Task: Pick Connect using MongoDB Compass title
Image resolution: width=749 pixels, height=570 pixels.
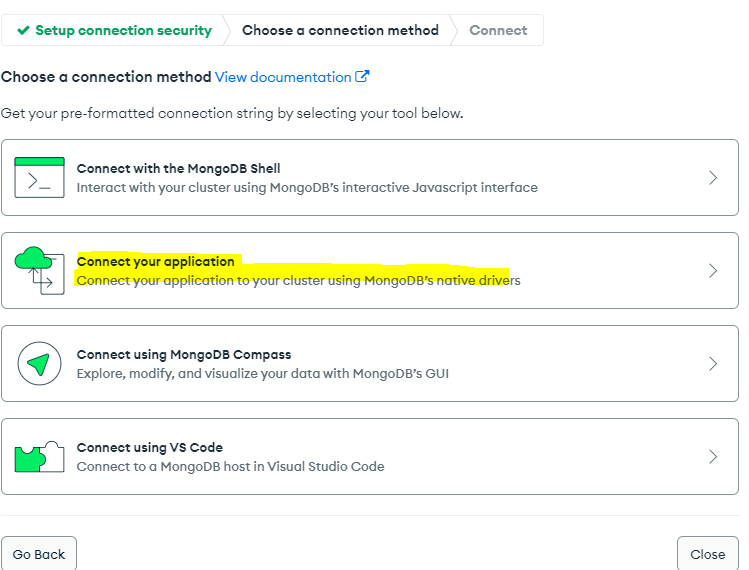Action: coord(184,354)
